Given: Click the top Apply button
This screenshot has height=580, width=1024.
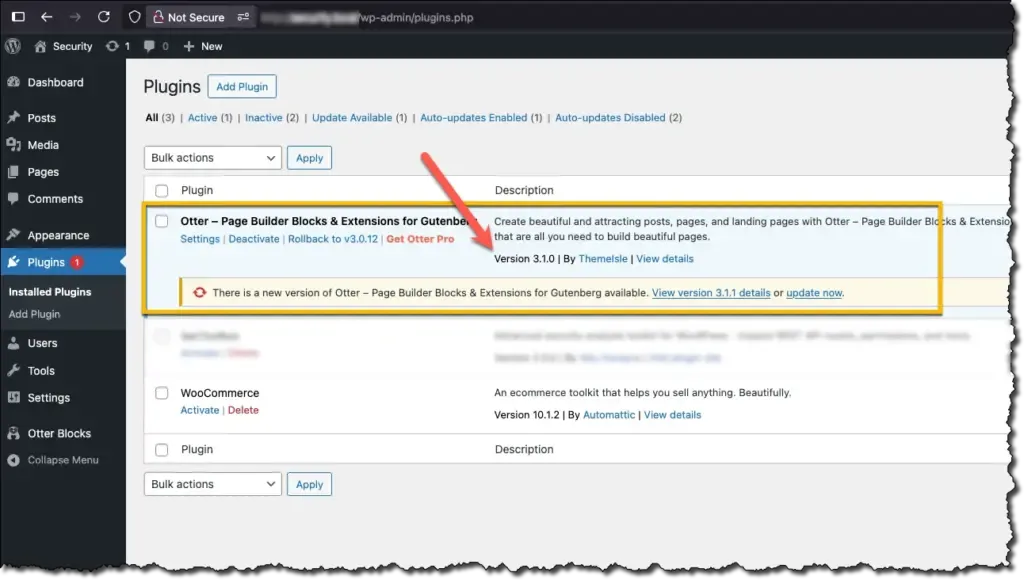Looking at the screenshot, I should pos(310,157).
